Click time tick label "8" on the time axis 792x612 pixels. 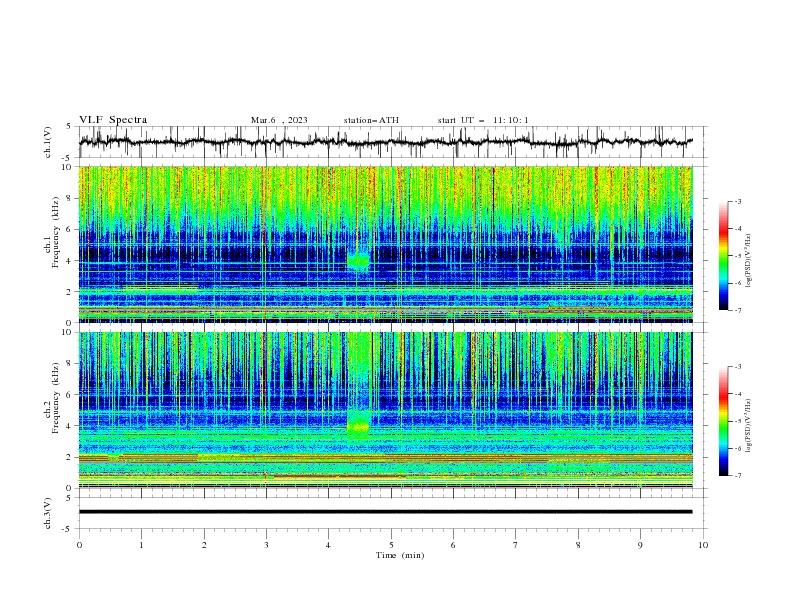click(x=578, y=545)
